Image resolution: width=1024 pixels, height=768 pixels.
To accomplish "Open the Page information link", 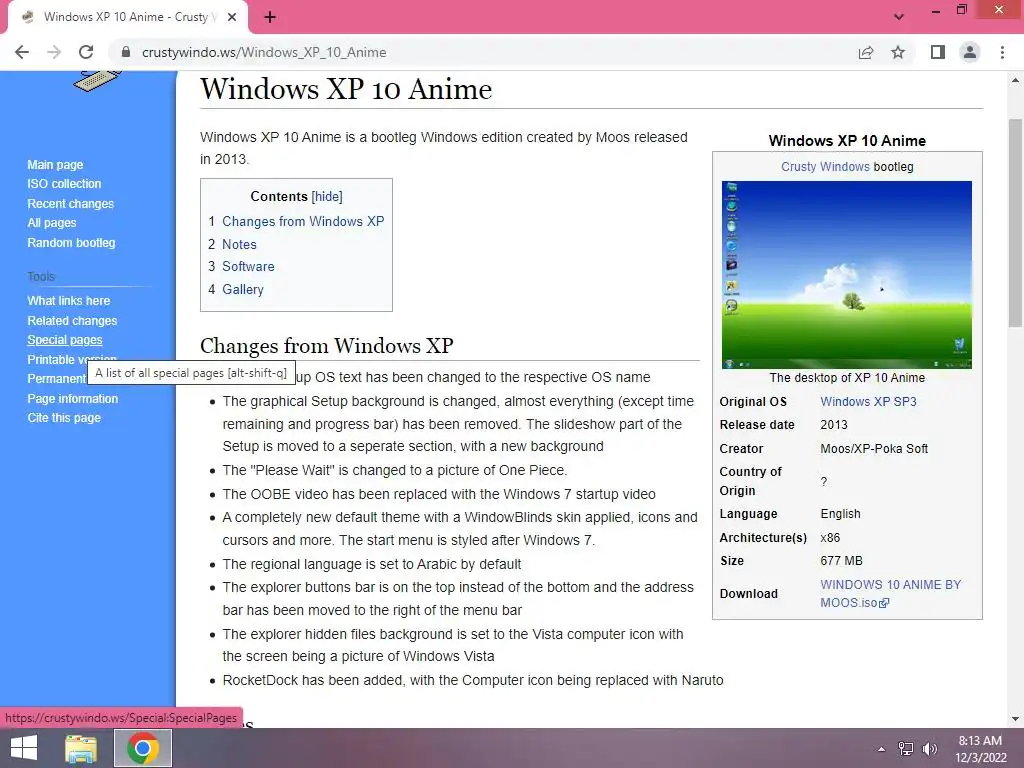I will [x=72, y=398].
